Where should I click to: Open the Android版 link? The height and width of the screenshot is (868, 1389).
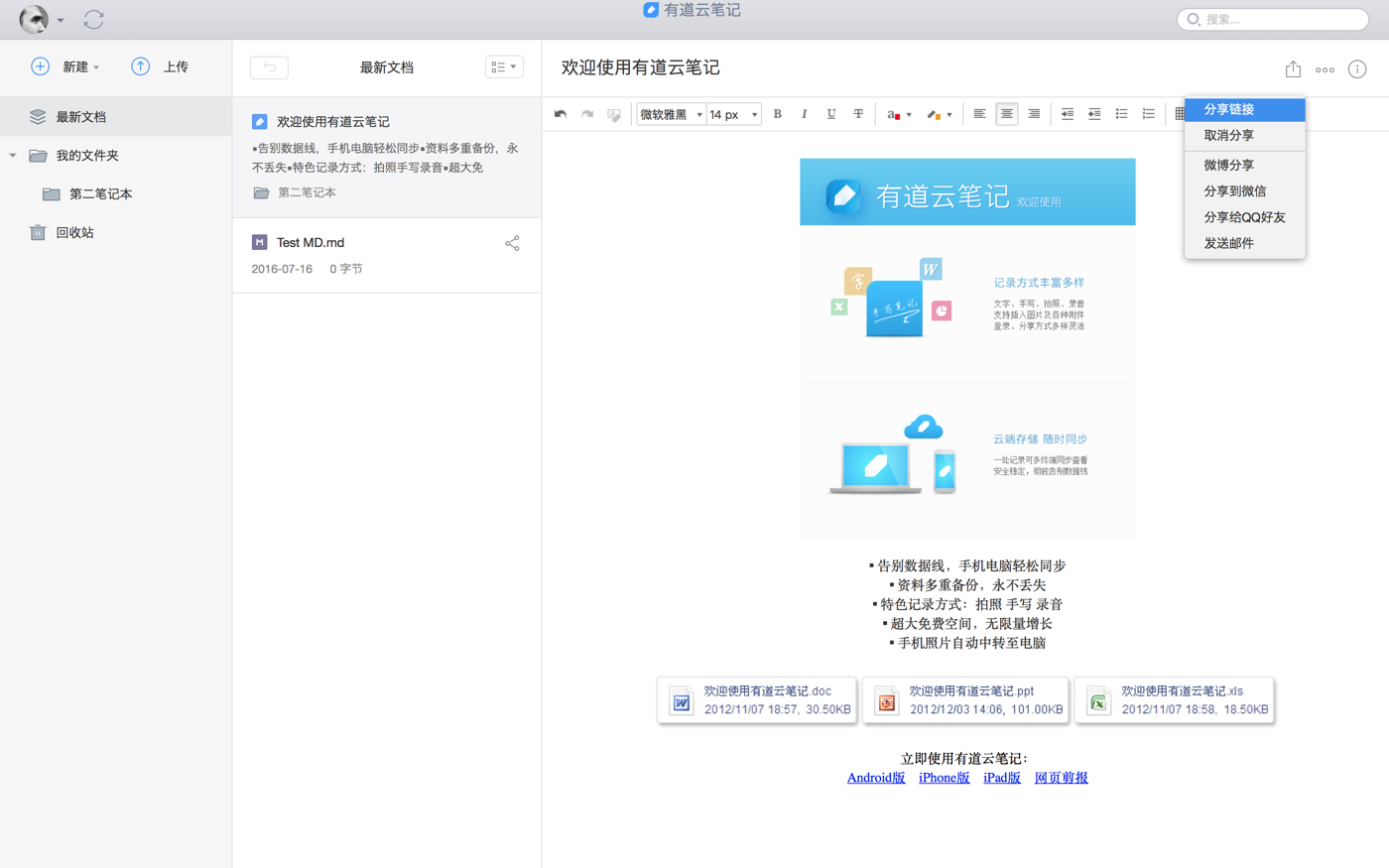876,778
